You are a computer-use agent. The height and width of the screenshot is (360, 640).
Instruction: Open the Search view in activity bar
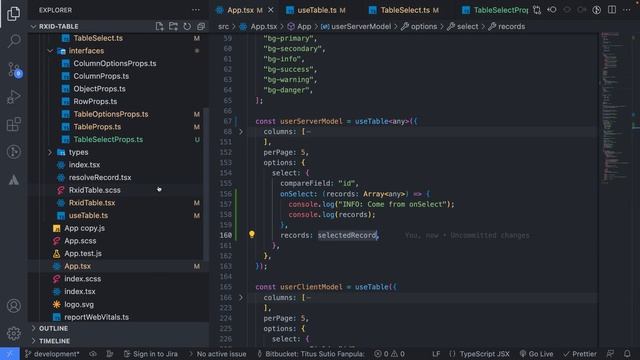coord(13,41)
